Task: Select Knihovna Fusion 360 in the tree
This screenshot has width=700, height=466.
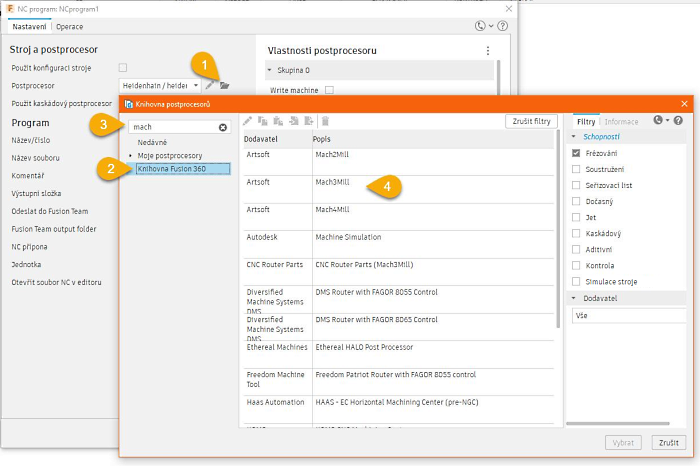Action: pos(183,169)
